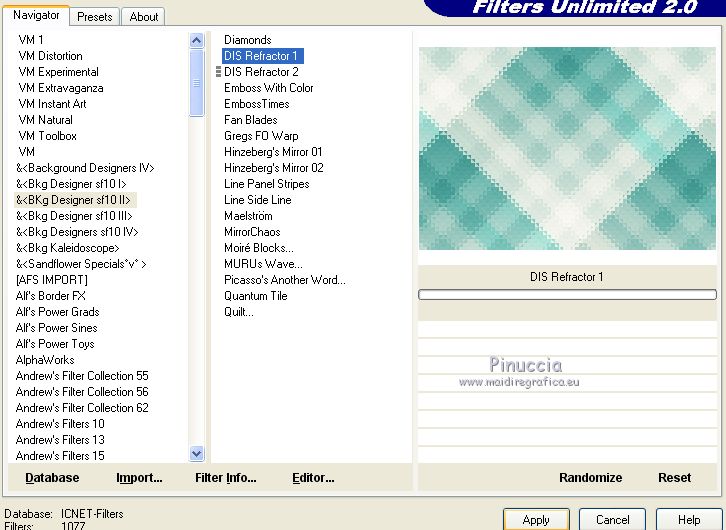Open the filter Editor...
This screenshot has width=726, height=530.
click(x=313, y=477)
